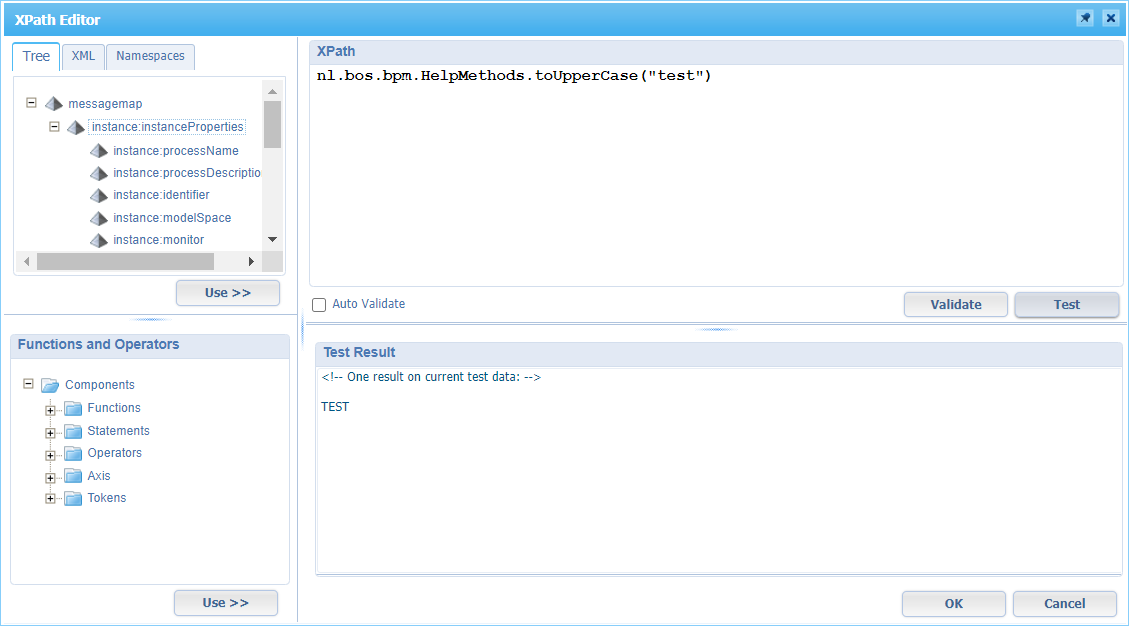Switch to the XML tab
The width and height of the screenshot is (1129, 626).
click(x=83, y=56)
